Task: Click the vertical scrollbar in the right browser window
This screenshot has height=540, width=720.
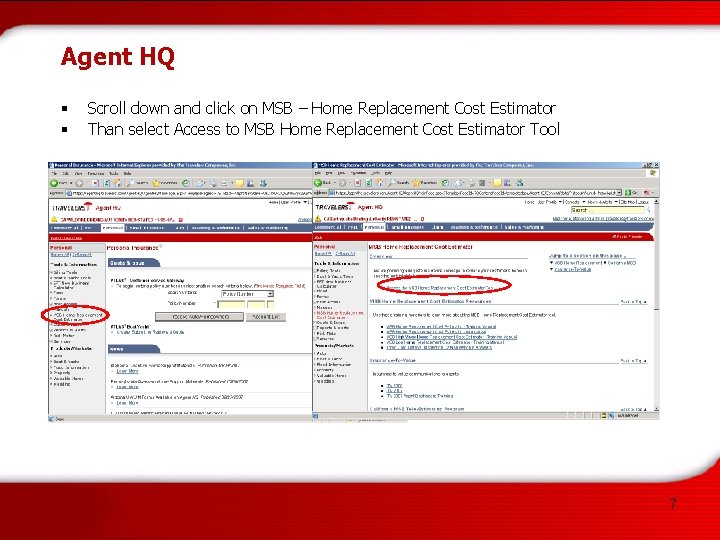Action: coord(656,305)
